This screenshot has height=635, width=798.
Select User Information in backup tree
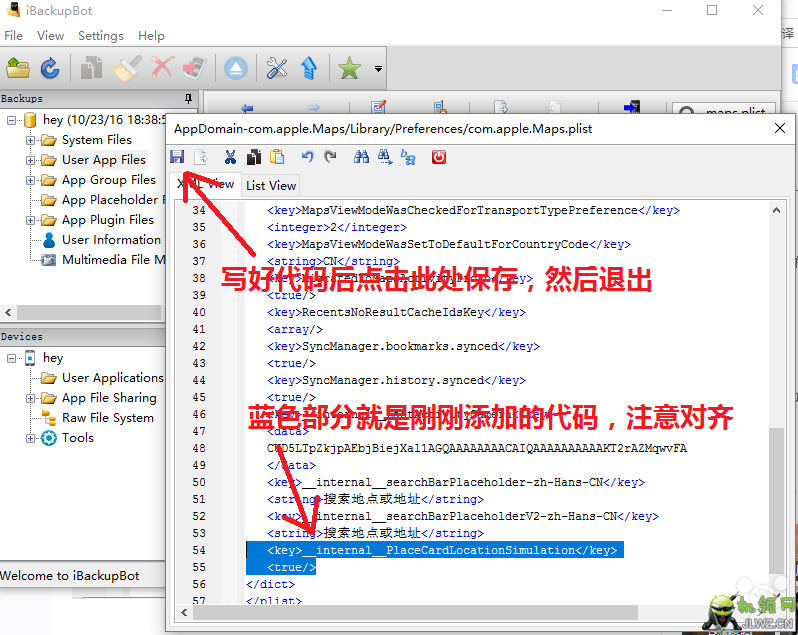111,240
